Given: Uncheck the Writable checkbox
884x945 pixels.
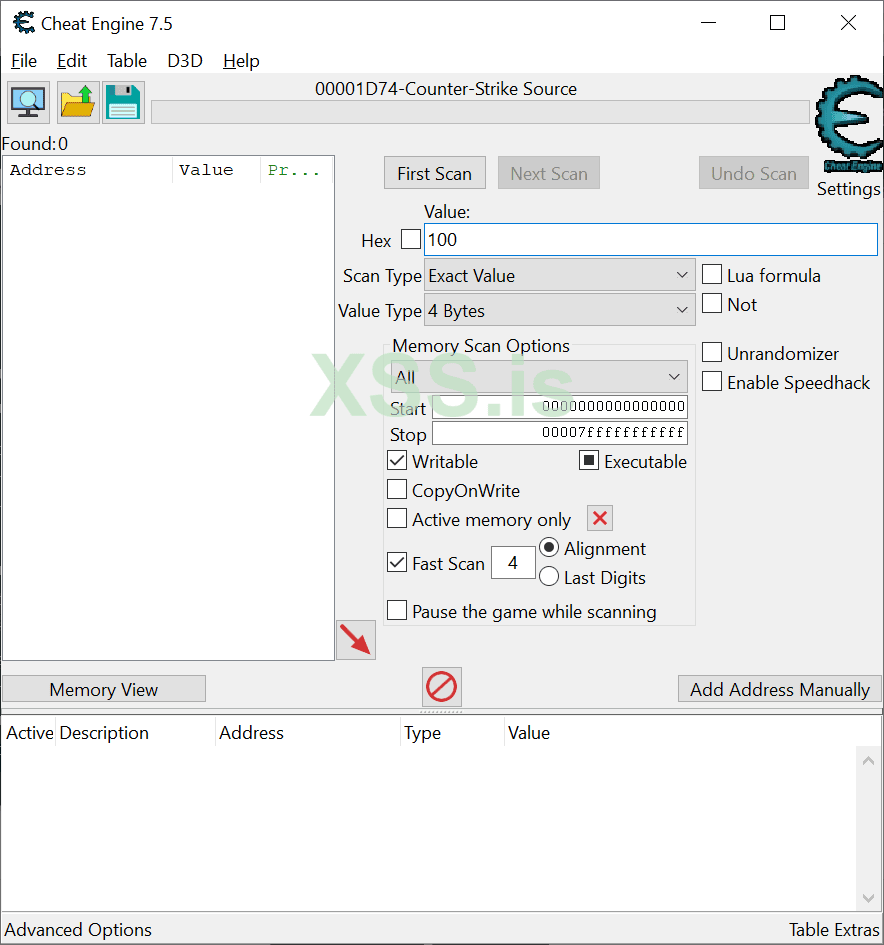Looking at the screenshot, I should (x=397, y=460).
